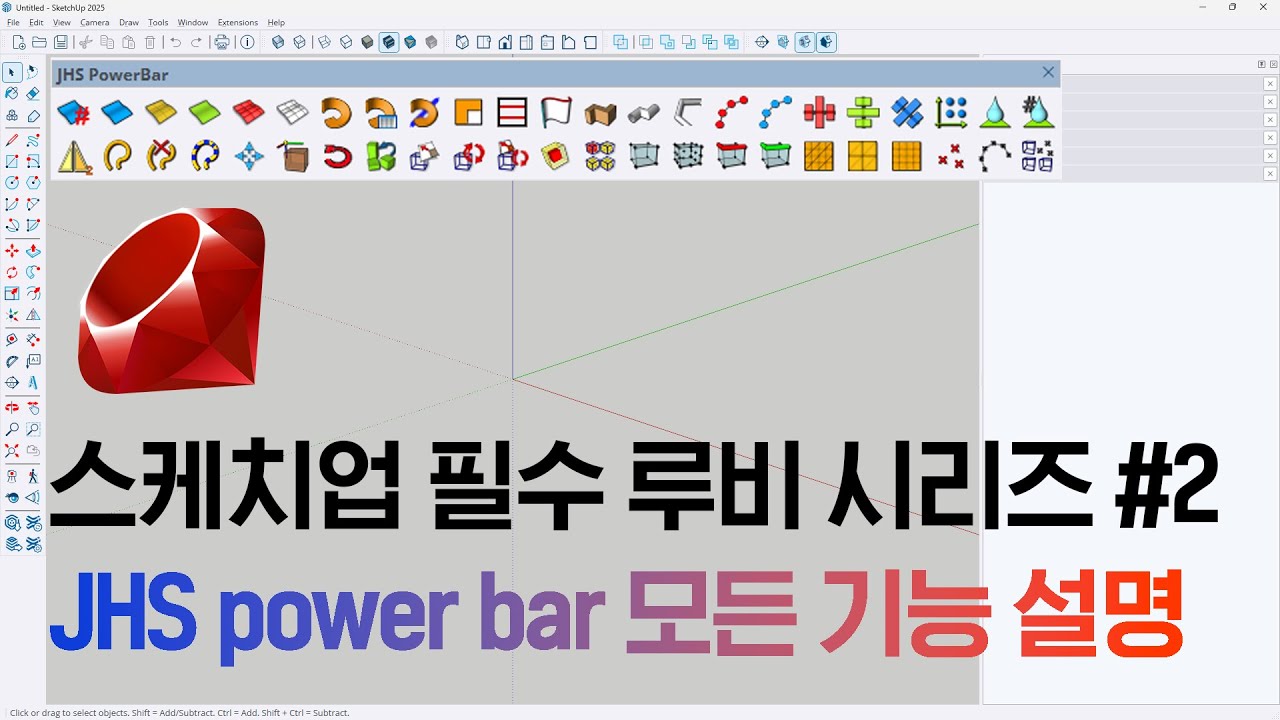Click the wireframe cube with red top icon
1280x720 pixels.
[732, 156]
